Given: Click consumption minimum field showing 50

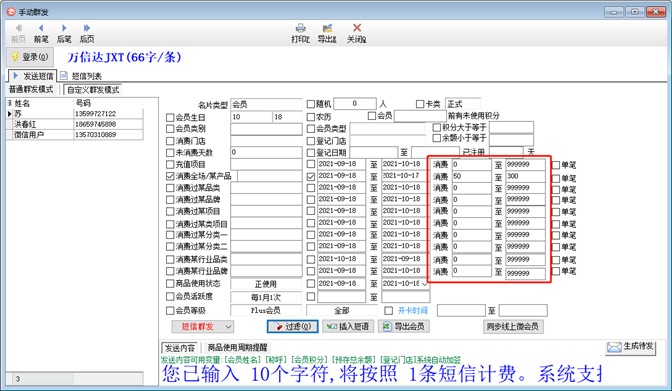Looking at the screenshot, I should 471,176.
